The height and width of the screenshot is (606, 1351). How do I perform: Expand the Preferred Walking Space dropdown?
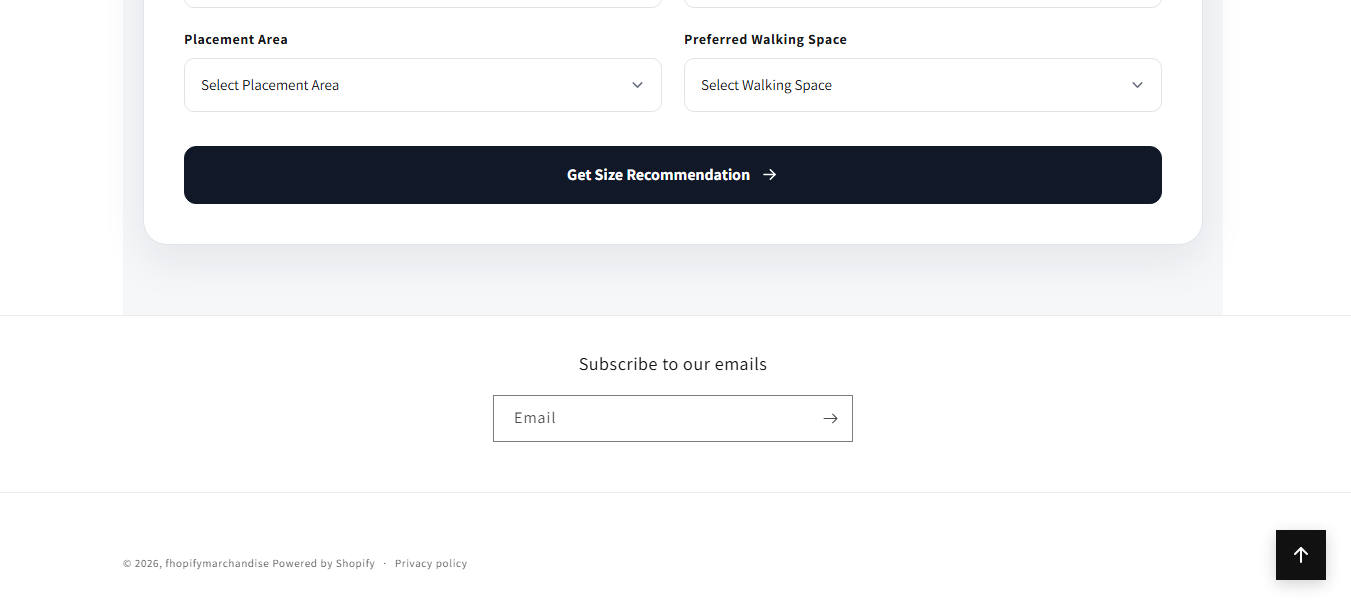pyautogui.click(x=922, y=85)
